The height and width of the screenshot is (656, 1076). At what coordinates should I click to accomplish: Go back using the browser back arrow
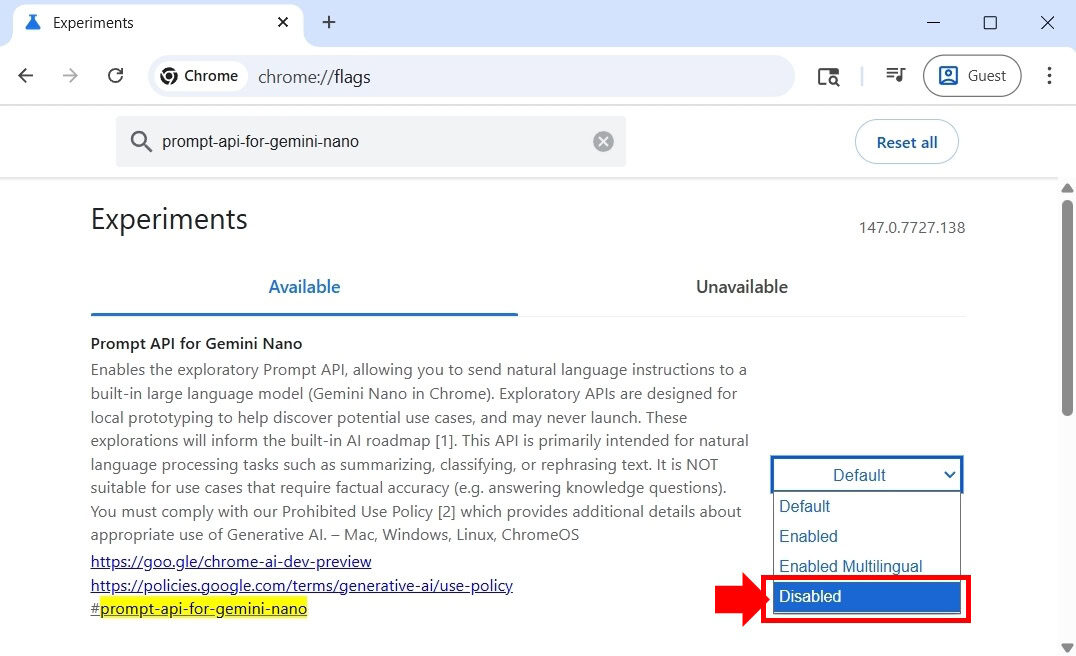coord(25,75)
